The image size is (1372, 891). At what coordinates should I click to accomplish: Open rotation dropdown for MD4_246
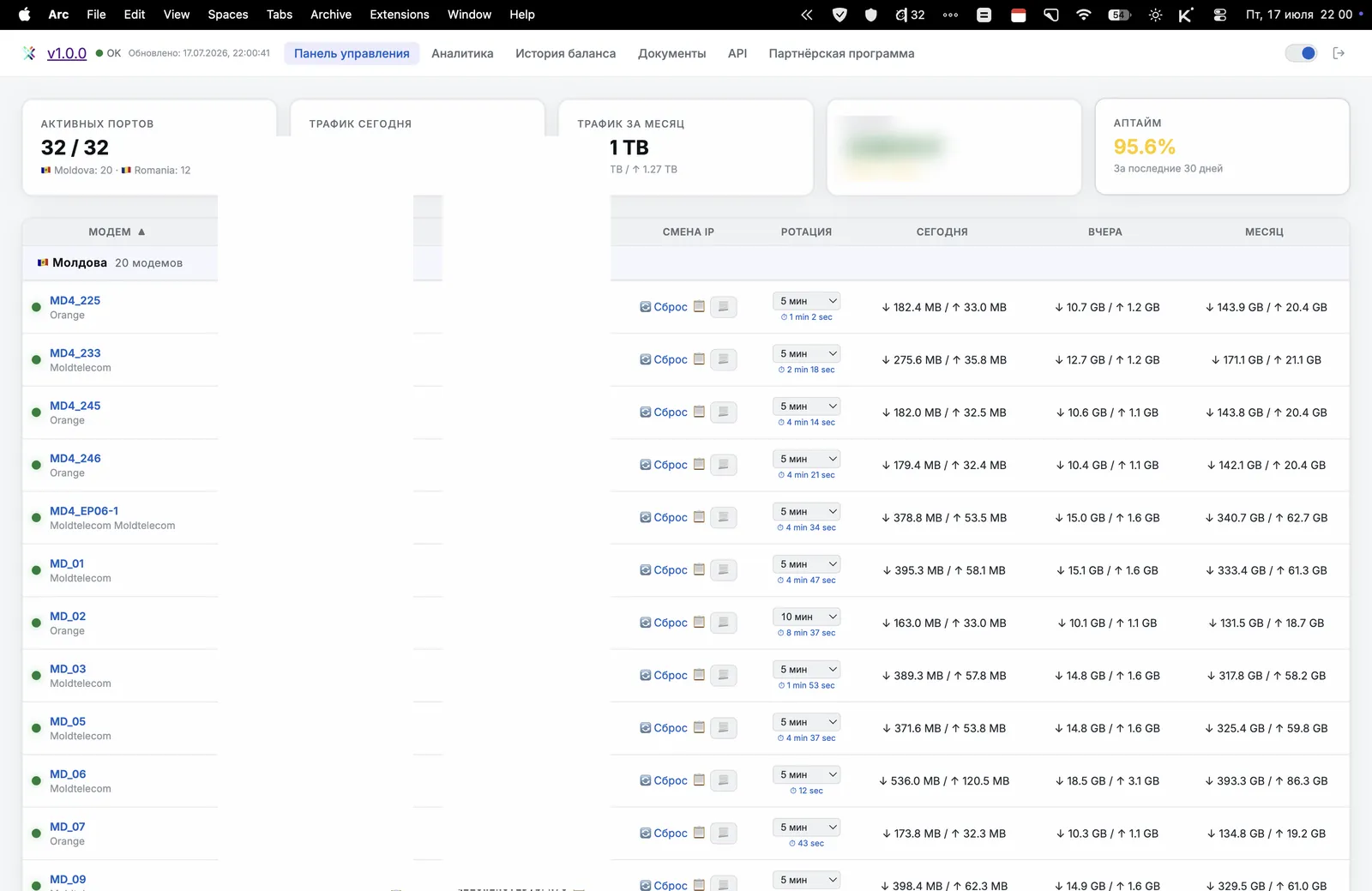tap(806, 459)
